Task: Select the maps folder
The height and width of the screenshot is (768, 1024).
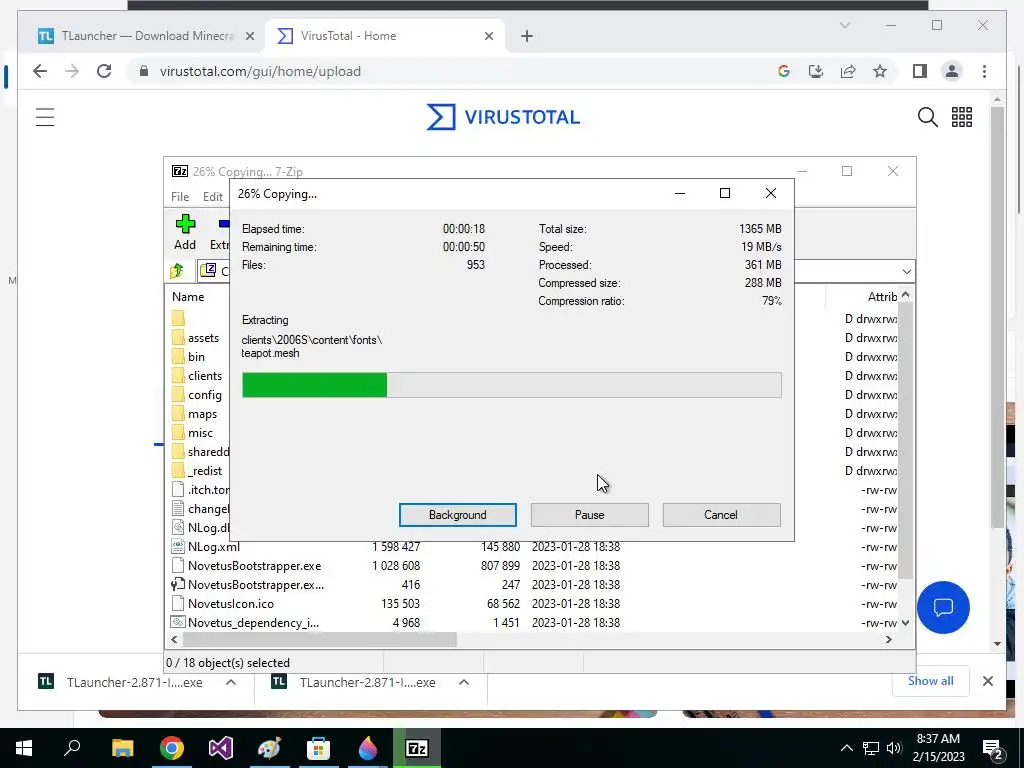Action: coord(202,413)
